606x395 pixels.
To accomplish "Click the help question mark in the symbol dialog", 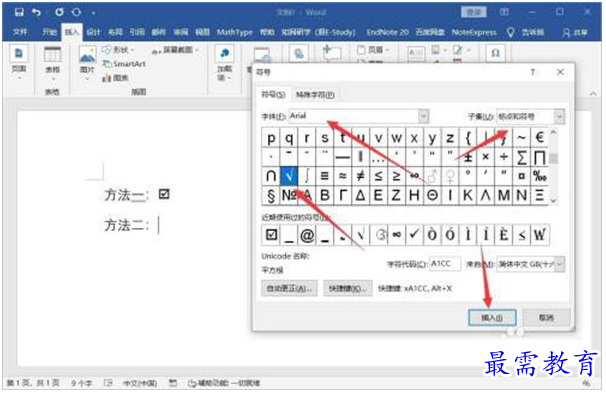I will point(533,72).
